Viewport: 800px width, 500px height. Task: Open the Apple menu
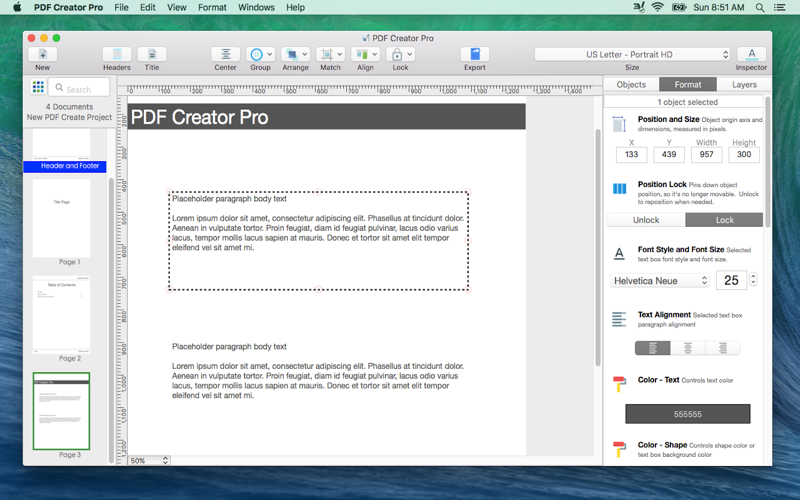[17, 7]
